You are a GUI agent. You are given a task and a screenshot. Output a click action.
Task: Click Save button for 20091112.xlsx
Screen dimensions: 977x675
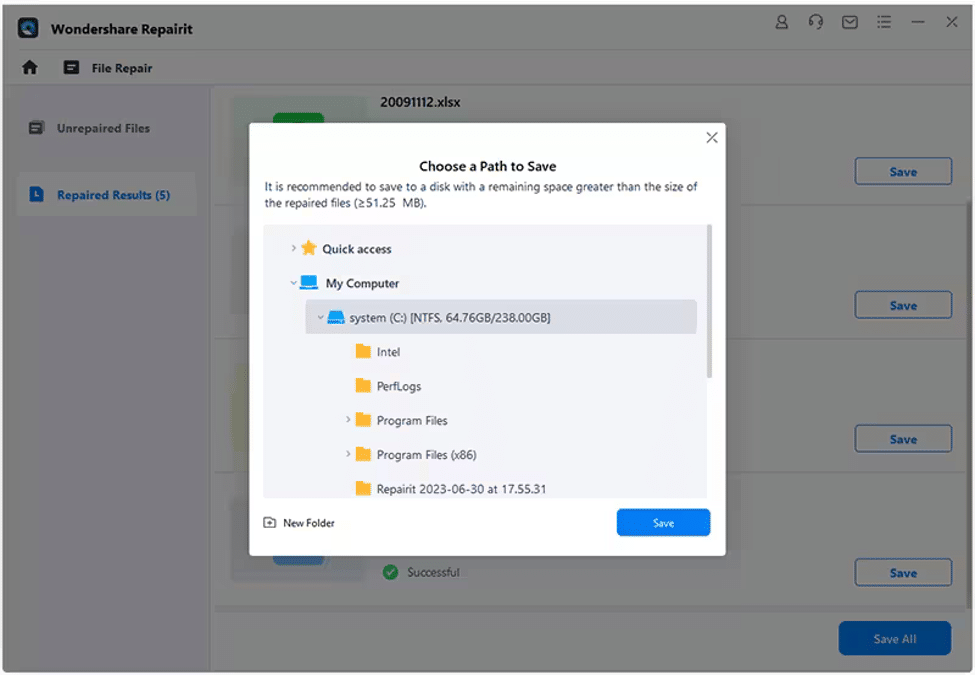click(x=903, y=171)
